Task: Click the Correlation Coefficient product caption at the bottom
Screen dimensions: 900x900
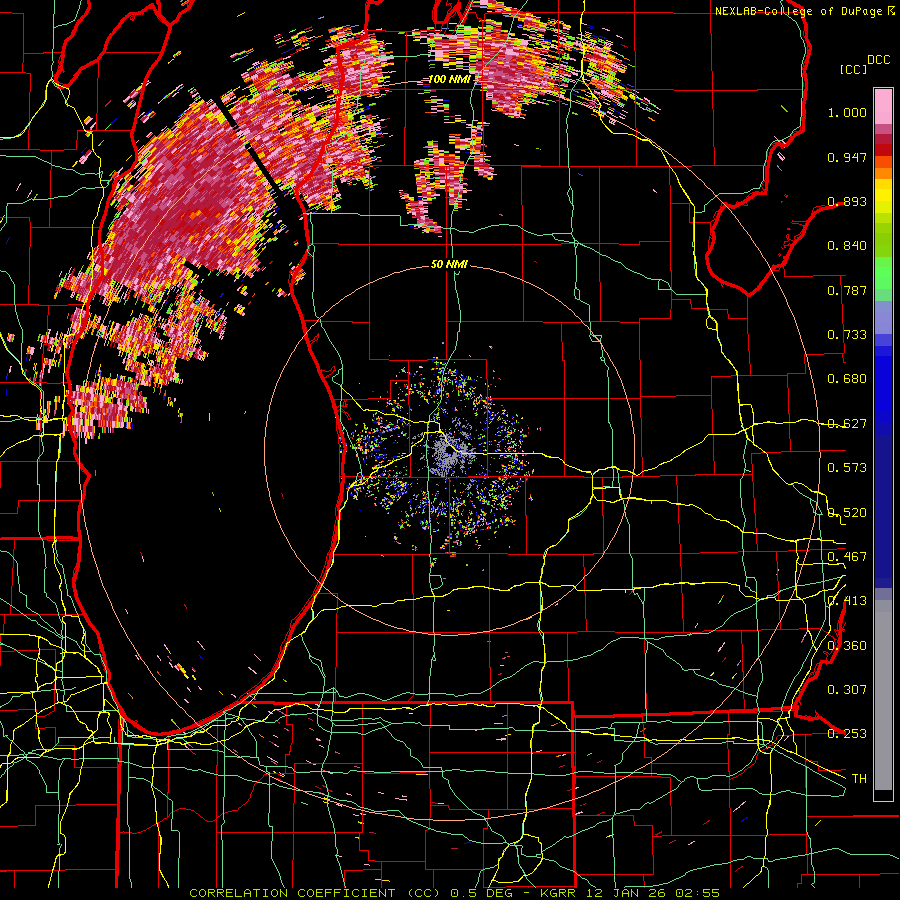Action: [454, 893]
